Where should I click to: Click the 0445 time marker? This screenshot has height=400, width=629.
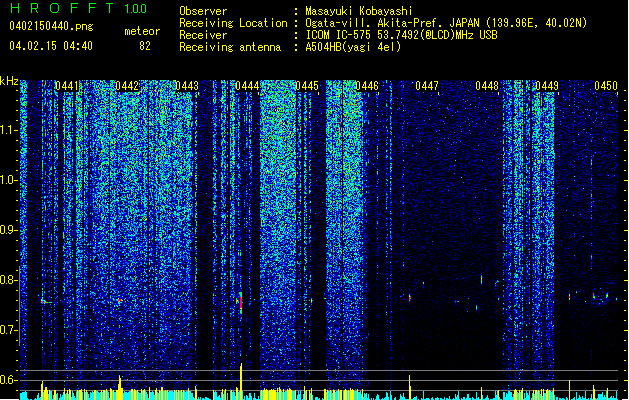pyautogui.click(x=307, y=86)
